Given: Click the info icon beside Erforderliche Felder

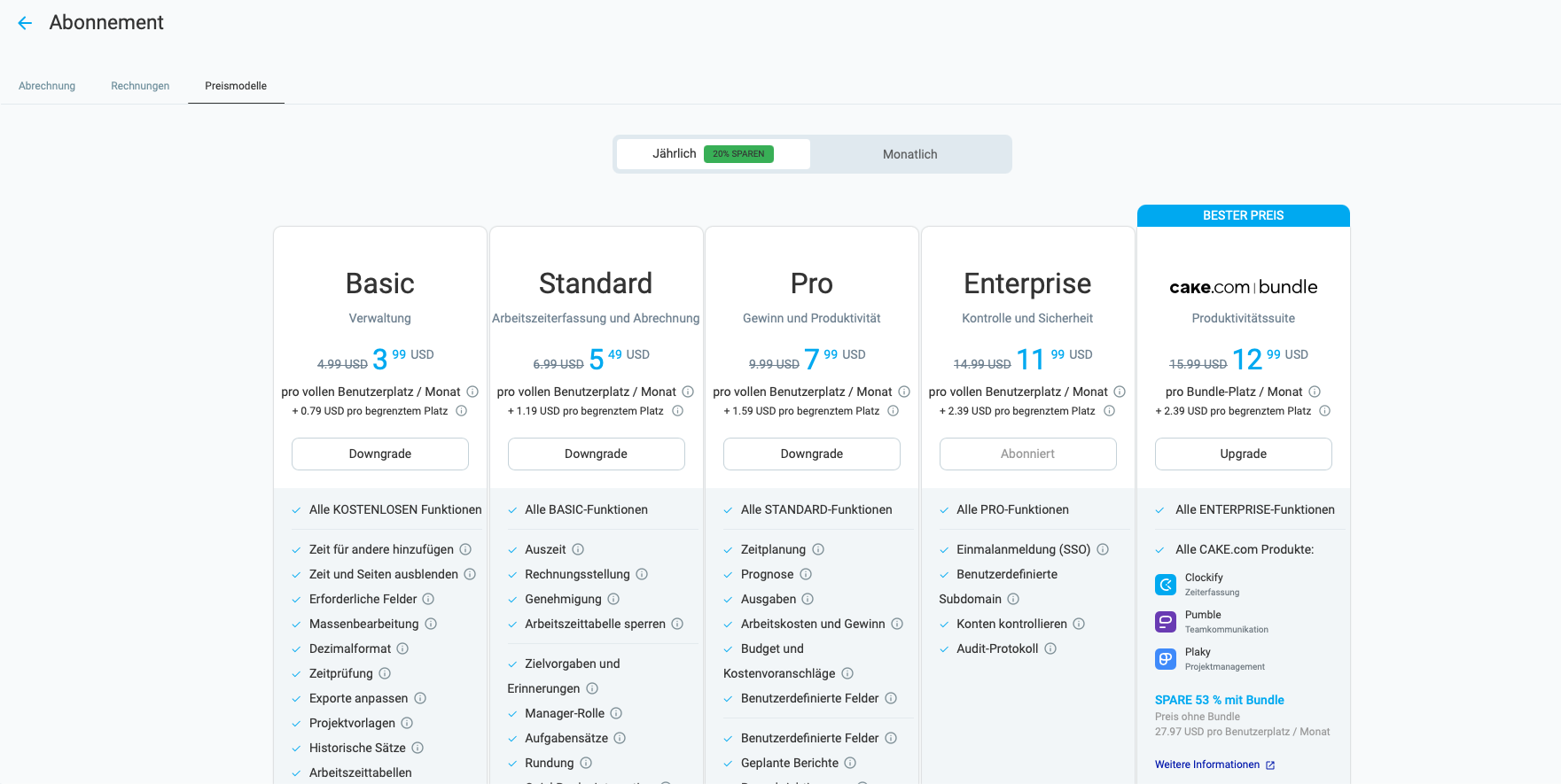Looking at the screenshot, I should point(428,599).
